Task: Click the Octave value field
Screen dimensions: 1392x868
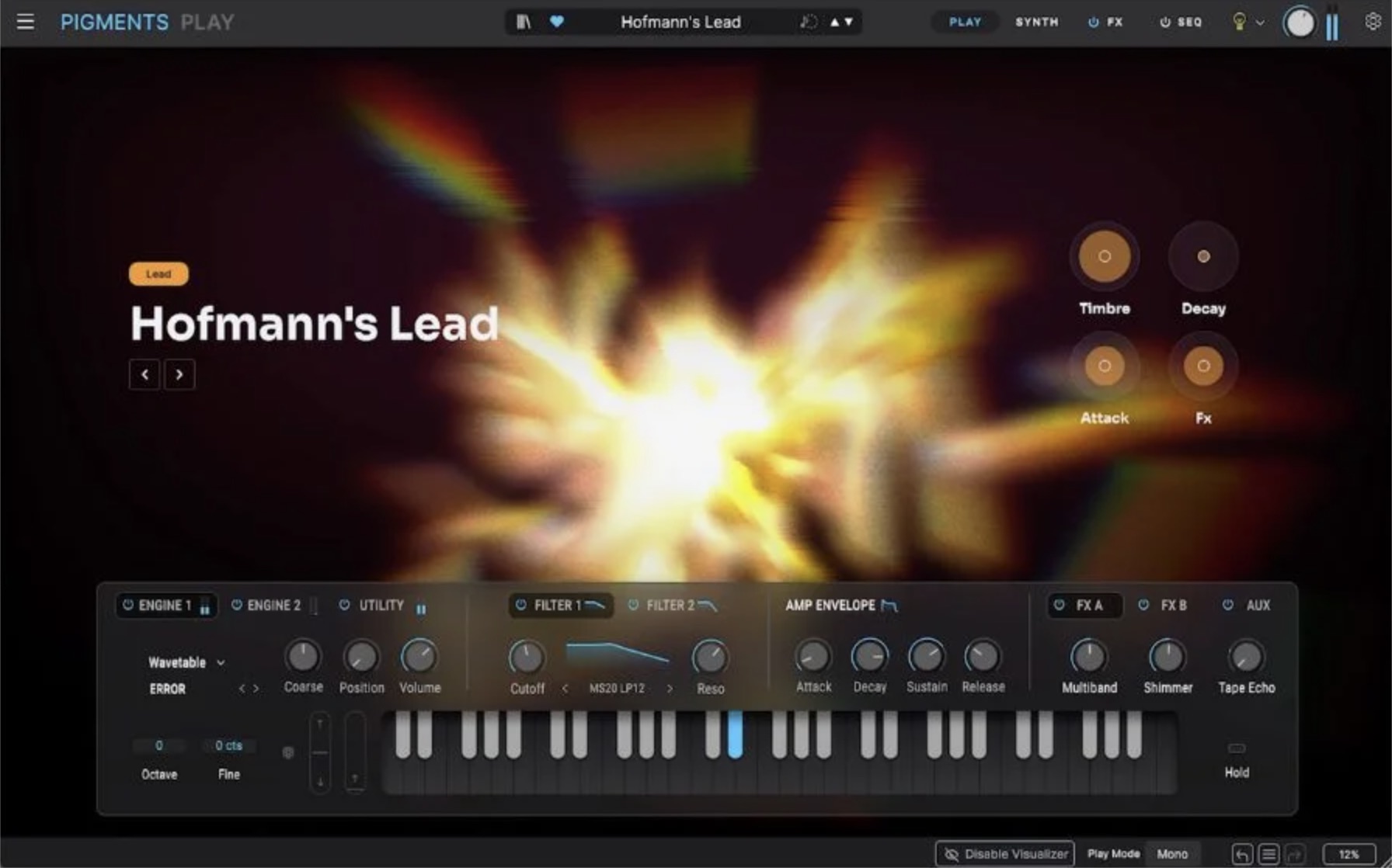Action: (x=159, y=745)
